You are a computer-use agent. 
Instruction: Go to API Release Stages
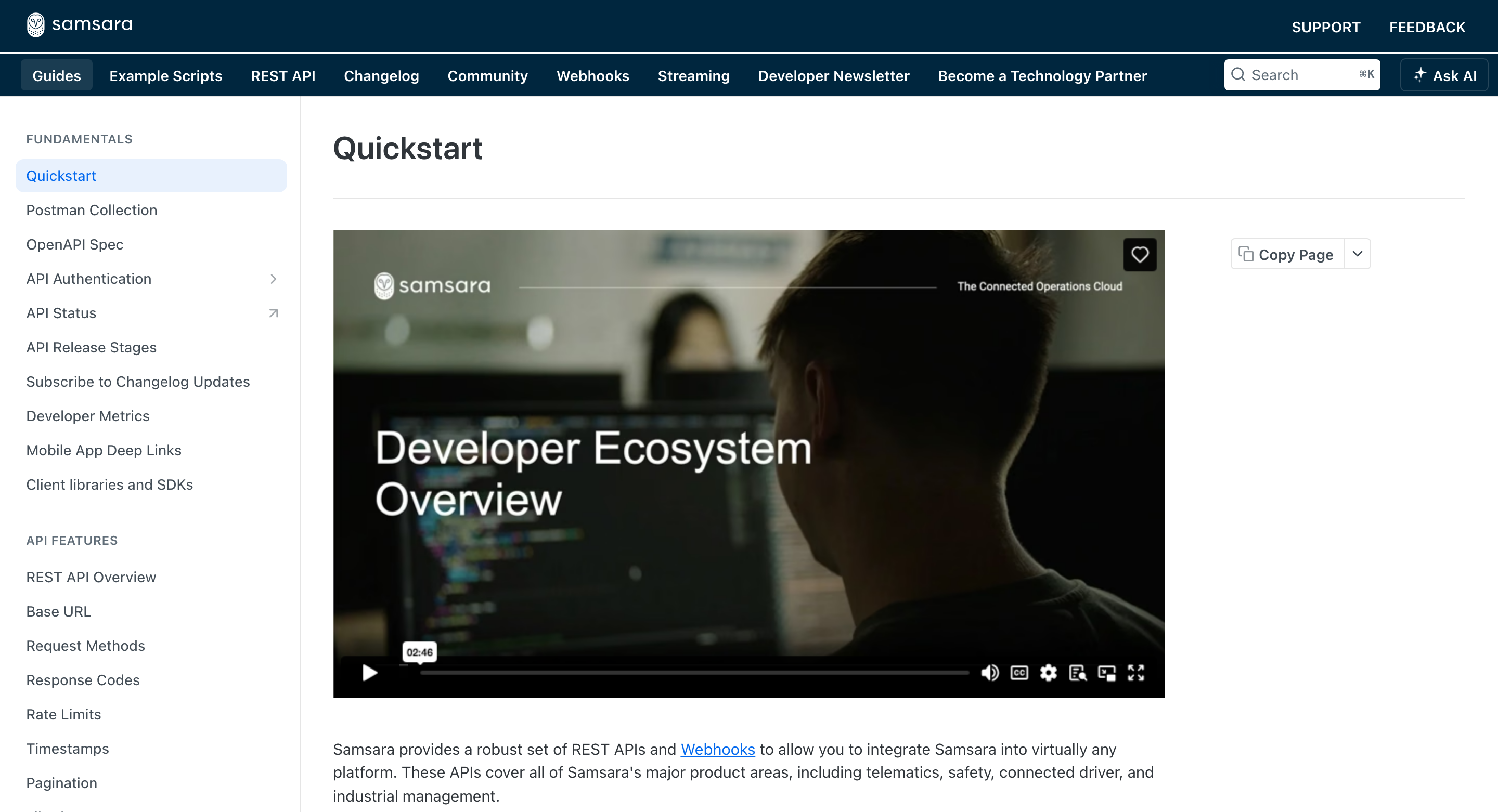[151, 348]
